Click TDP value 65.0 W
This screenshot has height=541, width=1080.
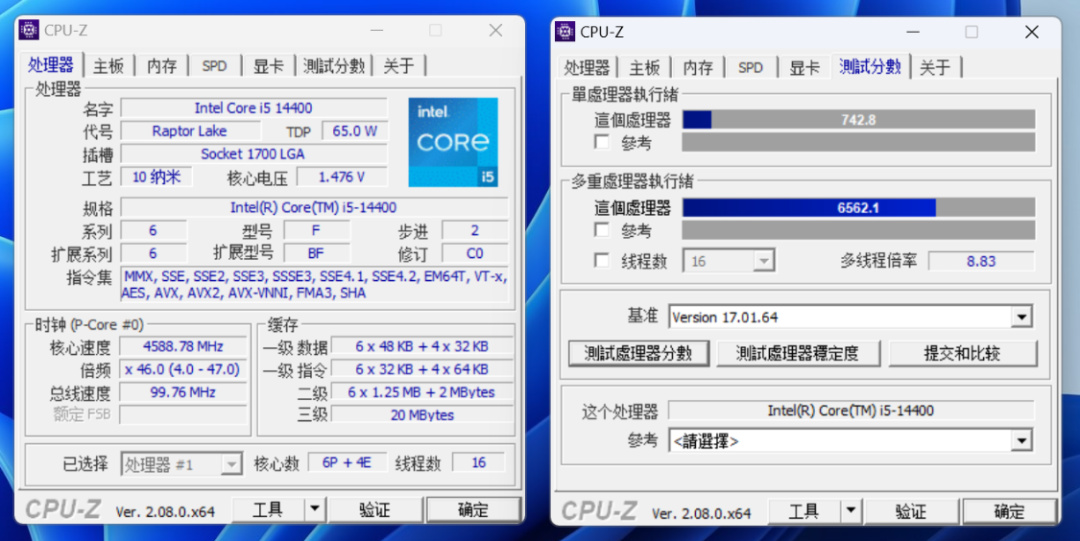355,131
